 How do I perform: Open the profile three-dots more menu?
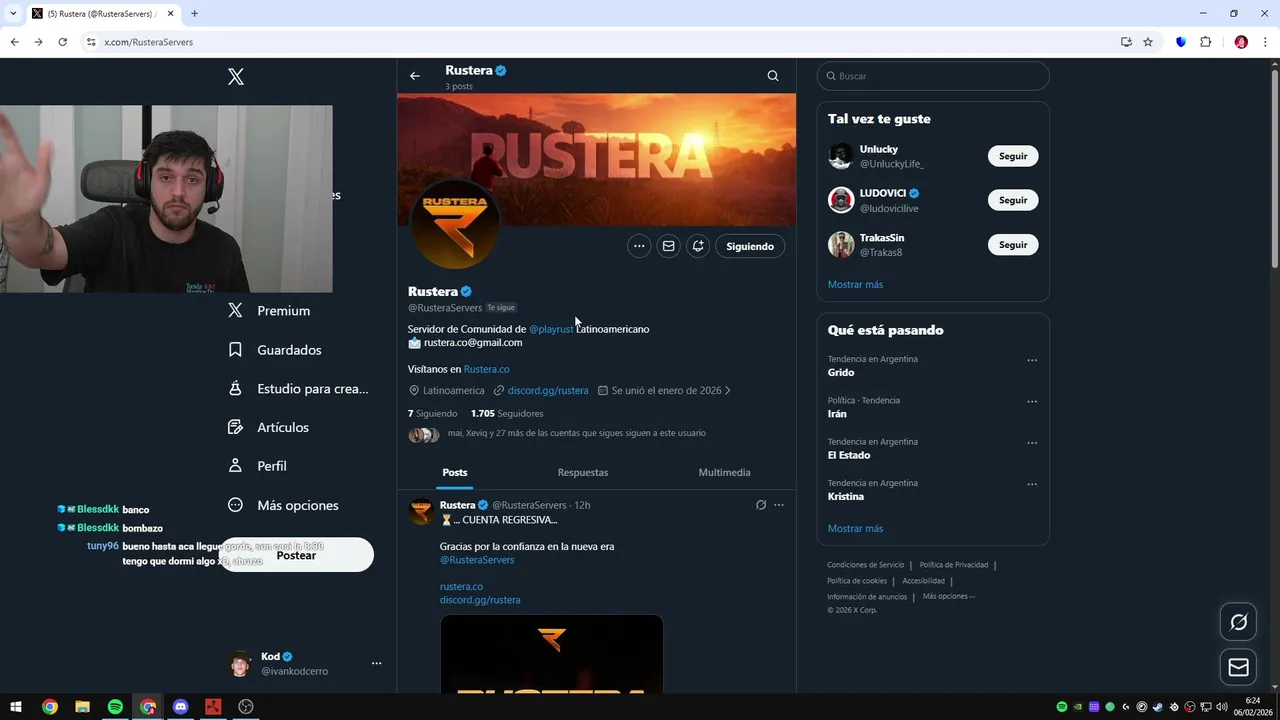[x=639, y=246]
